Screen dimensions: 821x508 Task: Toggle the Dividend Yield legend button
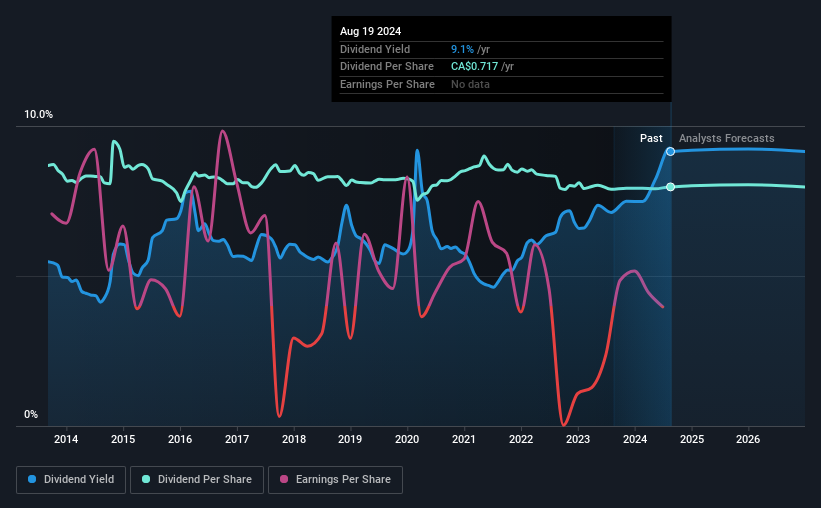pyautogui.click(x=71, y=480)
